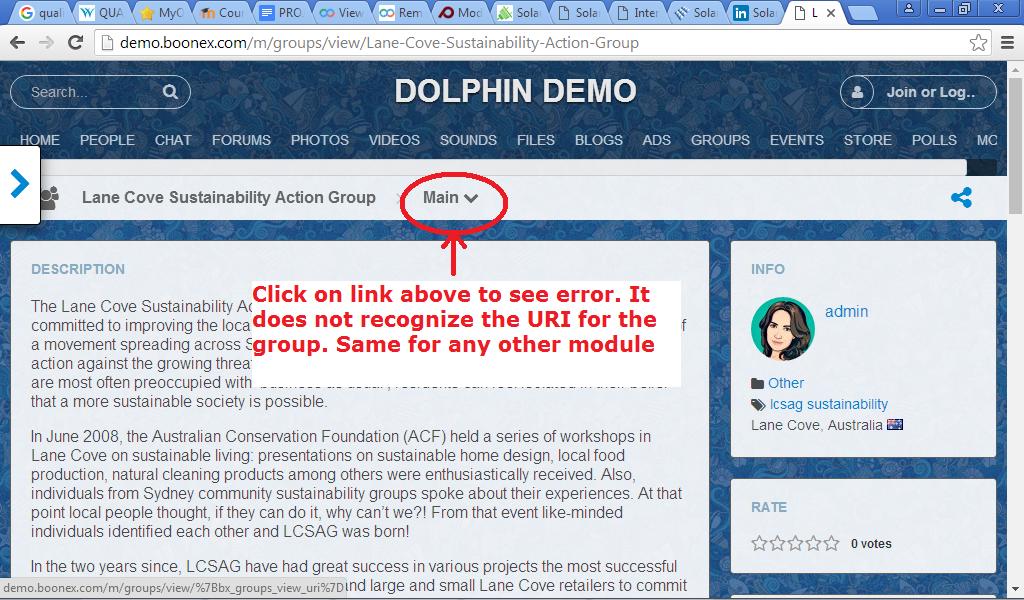Open the FORUMS menu item
The height and width of the screenshot is (600, 1024).
[241, 140]
